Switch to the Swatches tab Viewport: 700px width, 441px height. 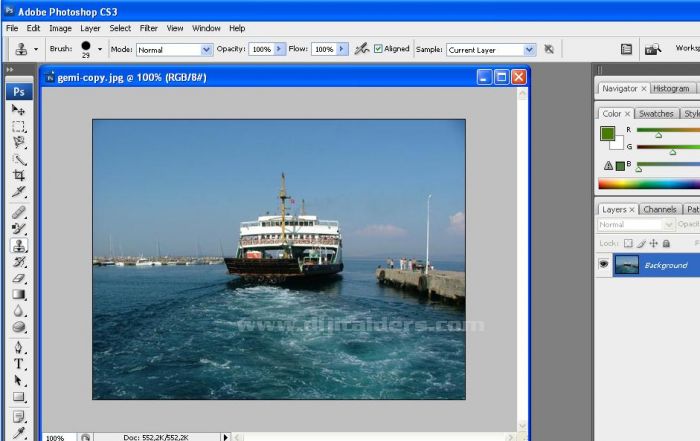point(656,114)
